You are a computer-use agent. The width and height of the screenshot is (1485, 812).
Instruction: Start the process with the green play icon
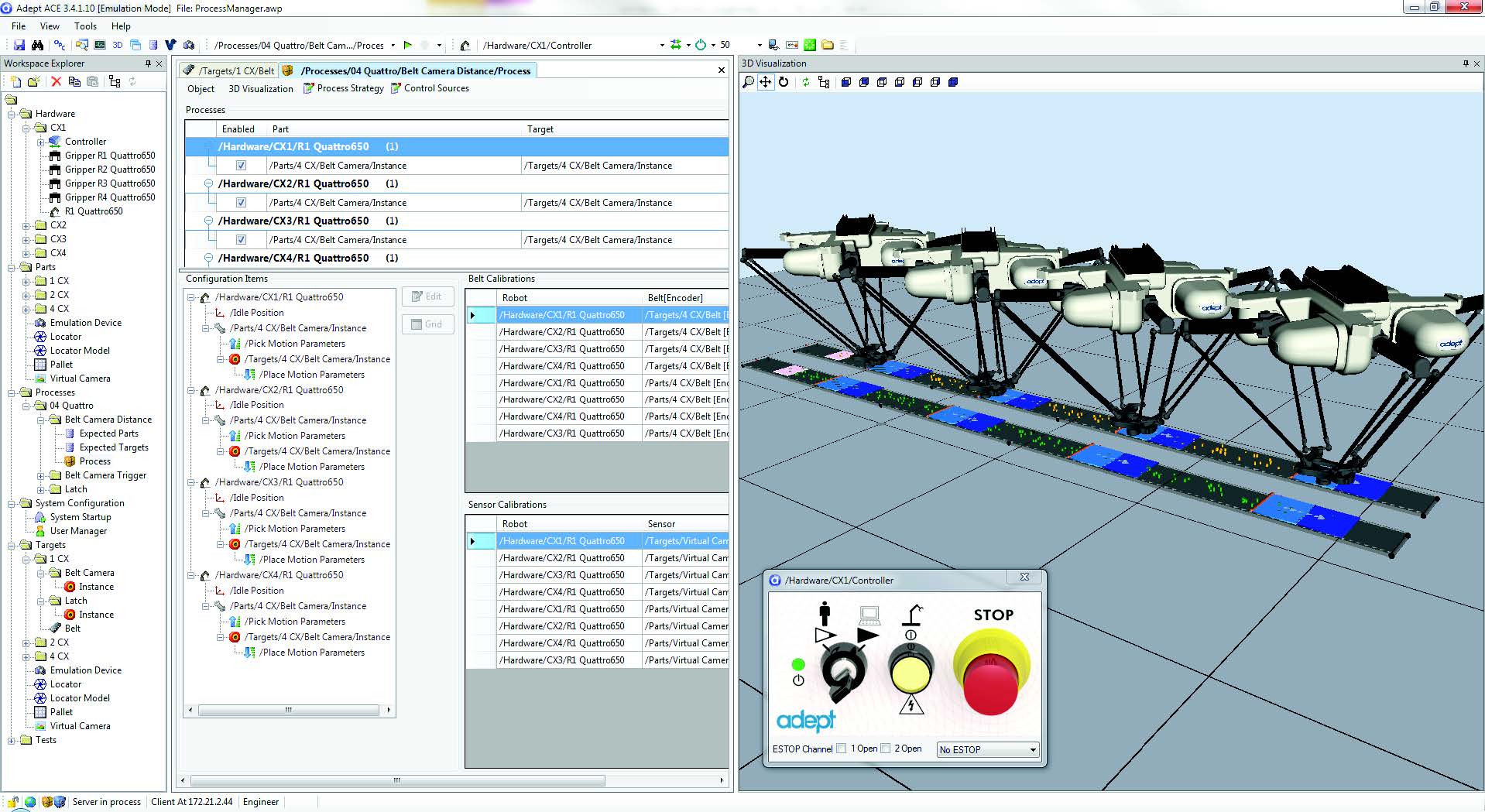click(x=408, y=45)
